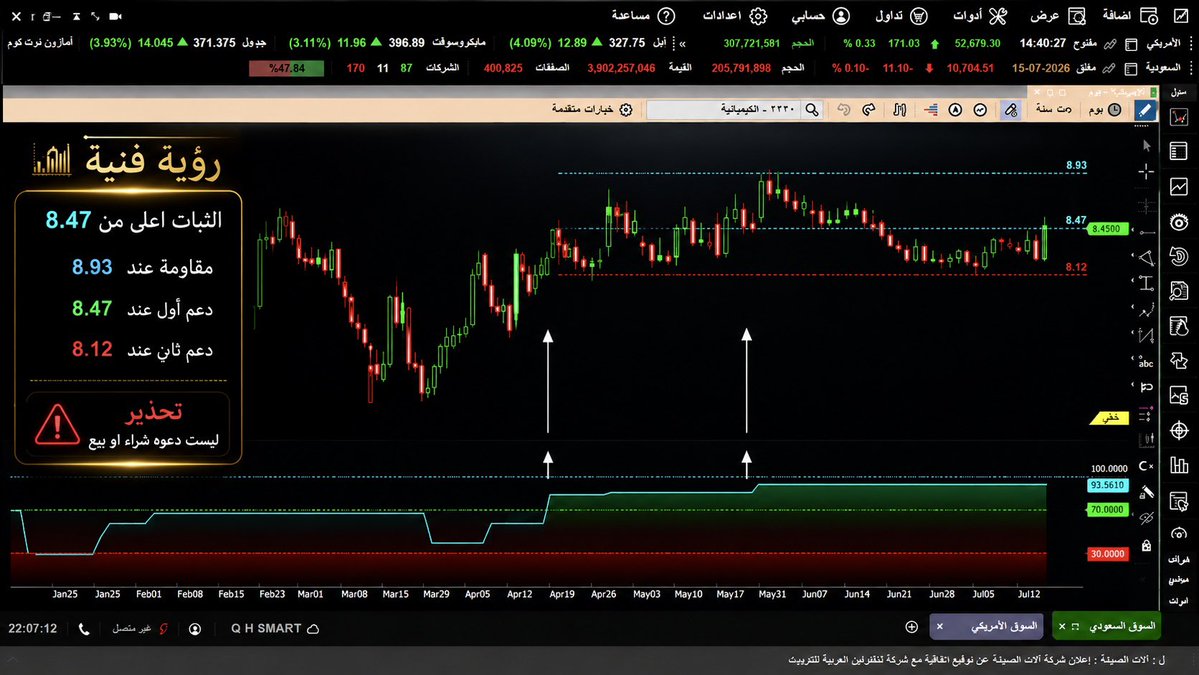Image resolution: width=1199 pixels, height=675 pixels.
Task: Click the red 30.0000 level label
Action: 1107,553
